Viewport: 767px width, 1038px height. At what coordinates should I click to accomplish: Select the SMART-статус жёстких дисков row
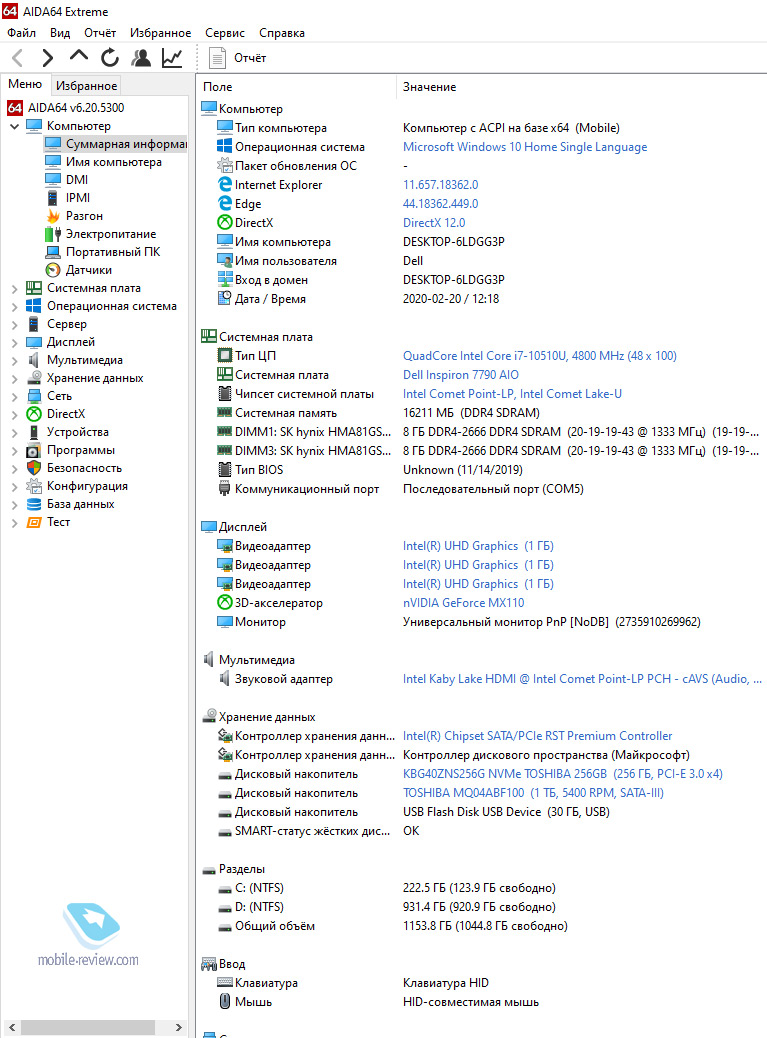pos(482,831)
